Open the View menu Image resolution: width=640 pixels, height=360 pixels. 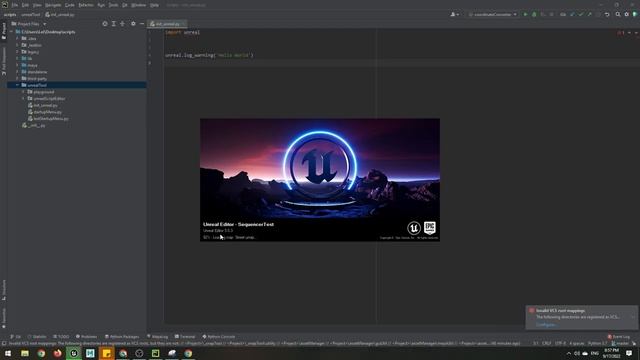pyautogui.click(x=37, y=5)
